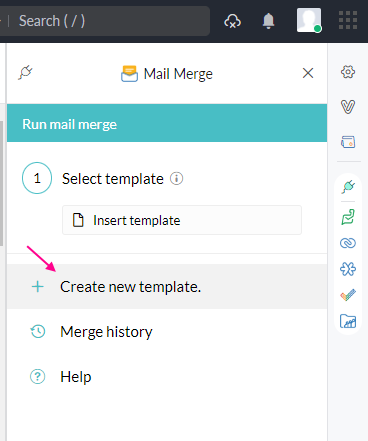Click in the Search field
The height and width of the screenshot is (441, 368).
click(x=107, y=21)
